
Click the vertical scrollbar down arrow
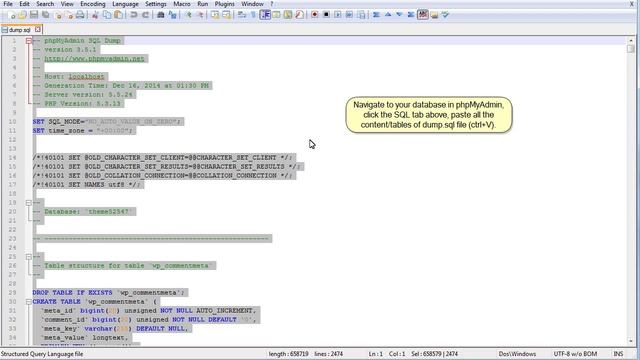tap(631, 341)
